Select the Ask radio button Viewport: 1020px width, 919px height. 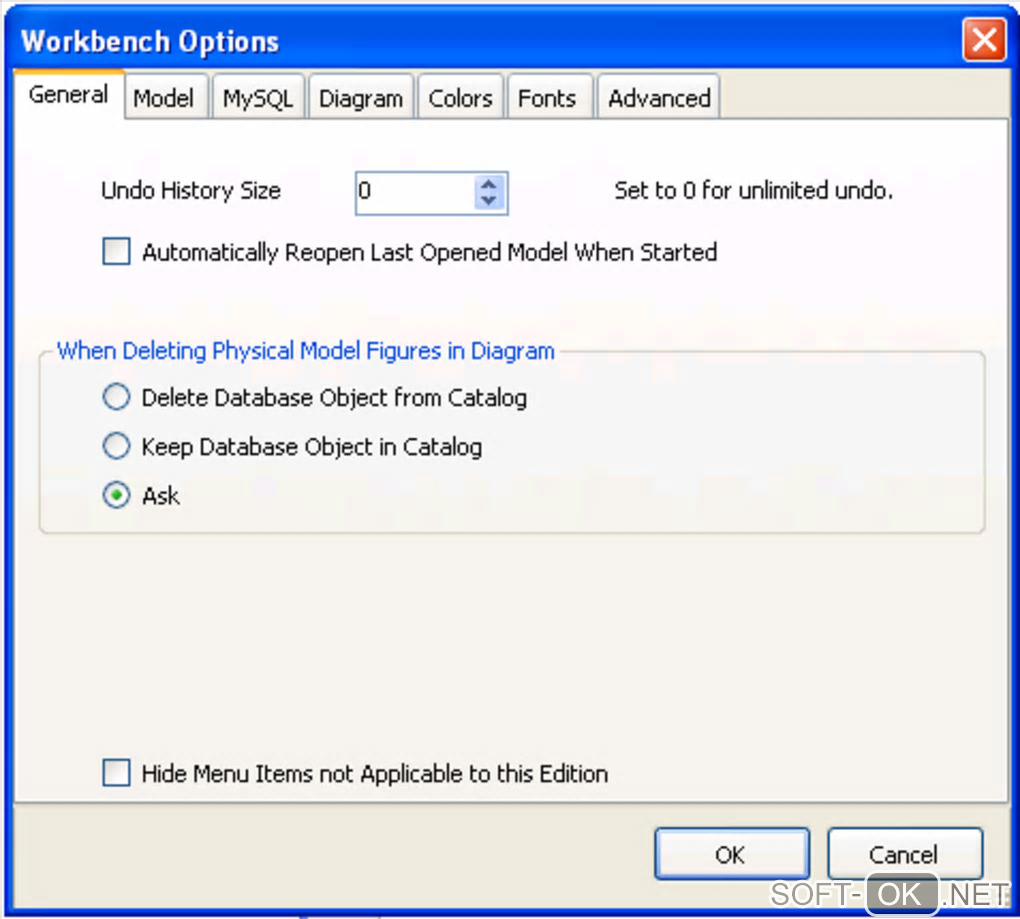tap(117, 495)
